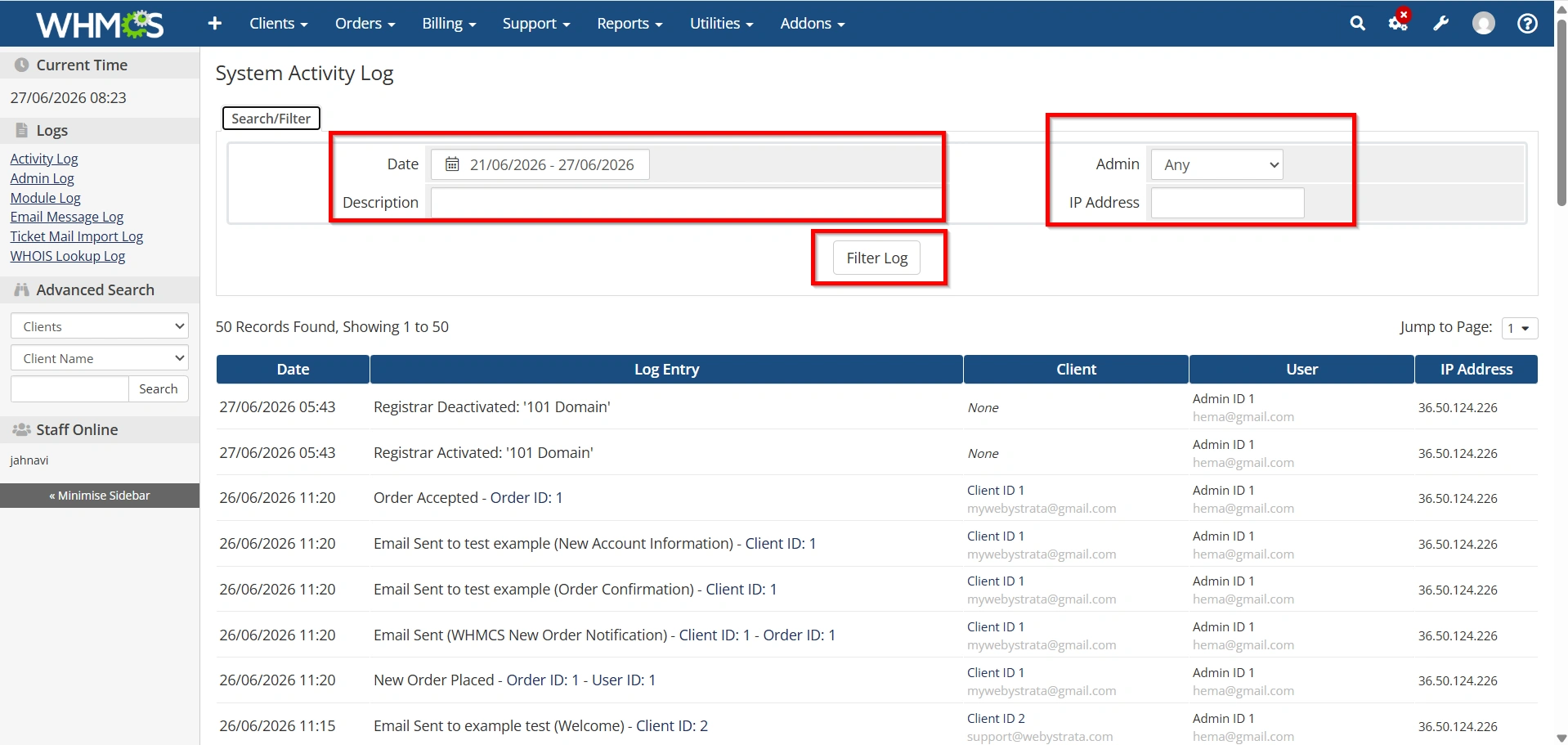Click 'Registrar Activated: 101 Domain' entry
Screen dimensions: 1568x745
pyautogui.click(x=483, y=452)
